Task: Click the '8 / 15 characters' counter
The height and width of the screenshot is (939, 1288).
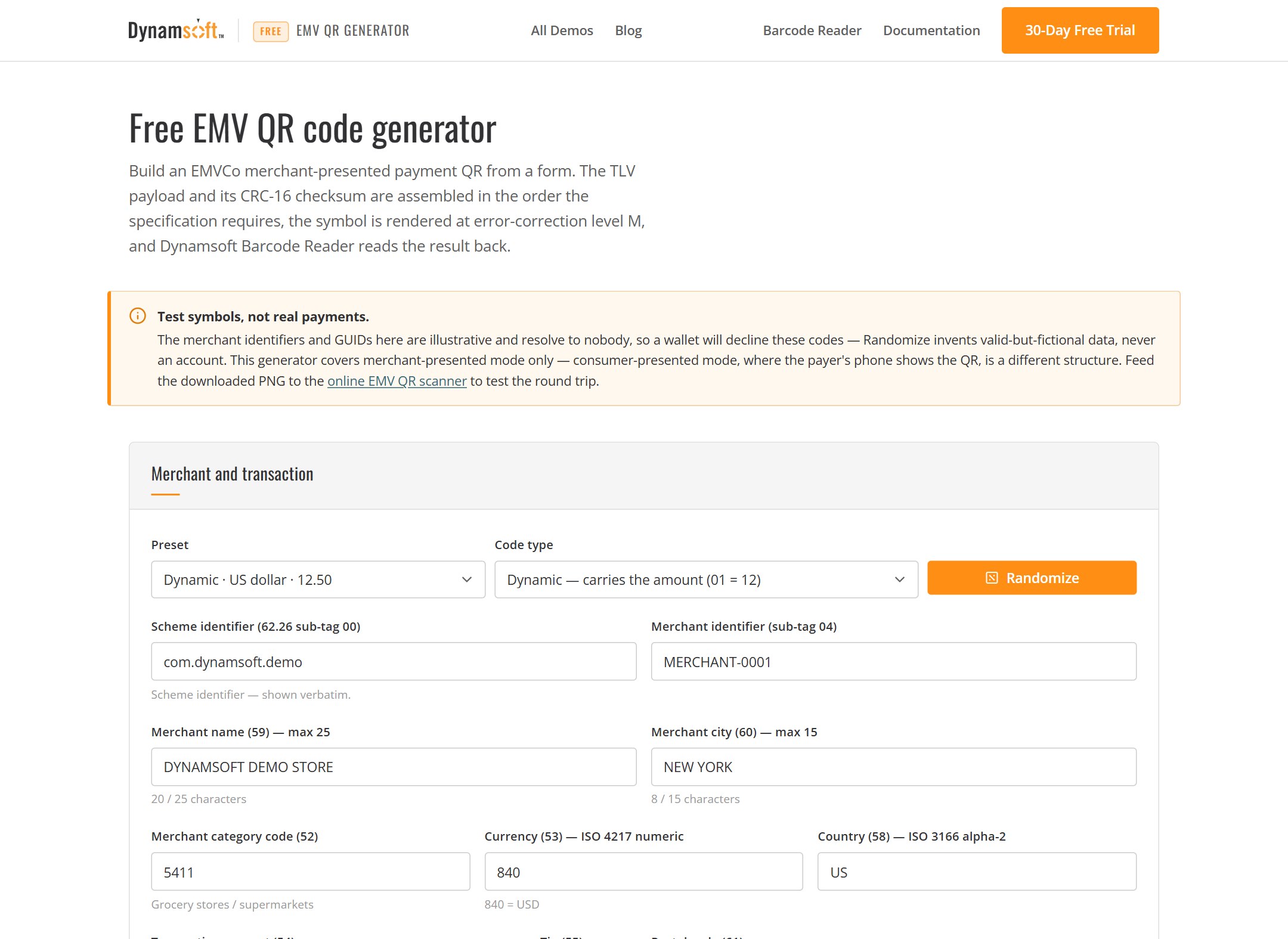Action: coord(695,799)
